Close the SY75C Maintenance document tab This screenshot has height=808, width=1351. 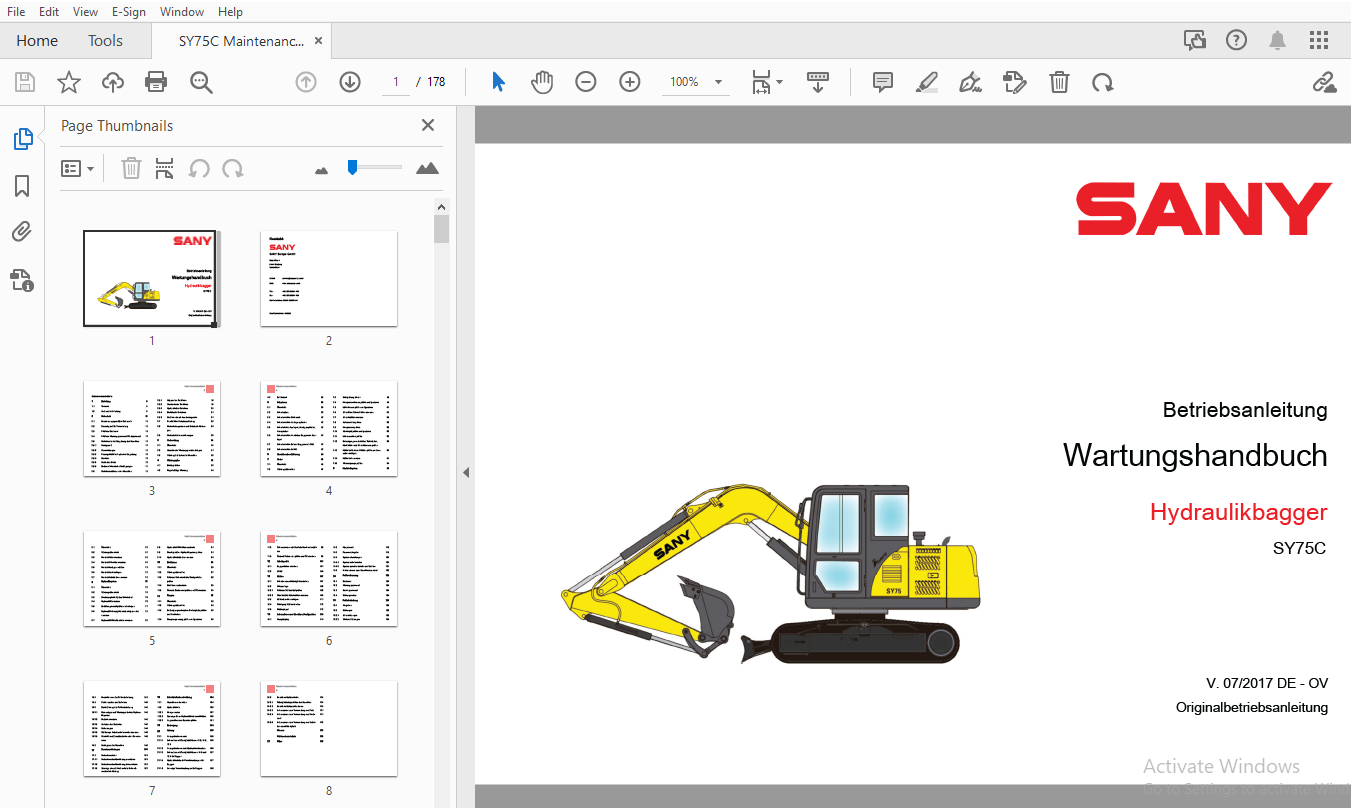click(319, 41)
